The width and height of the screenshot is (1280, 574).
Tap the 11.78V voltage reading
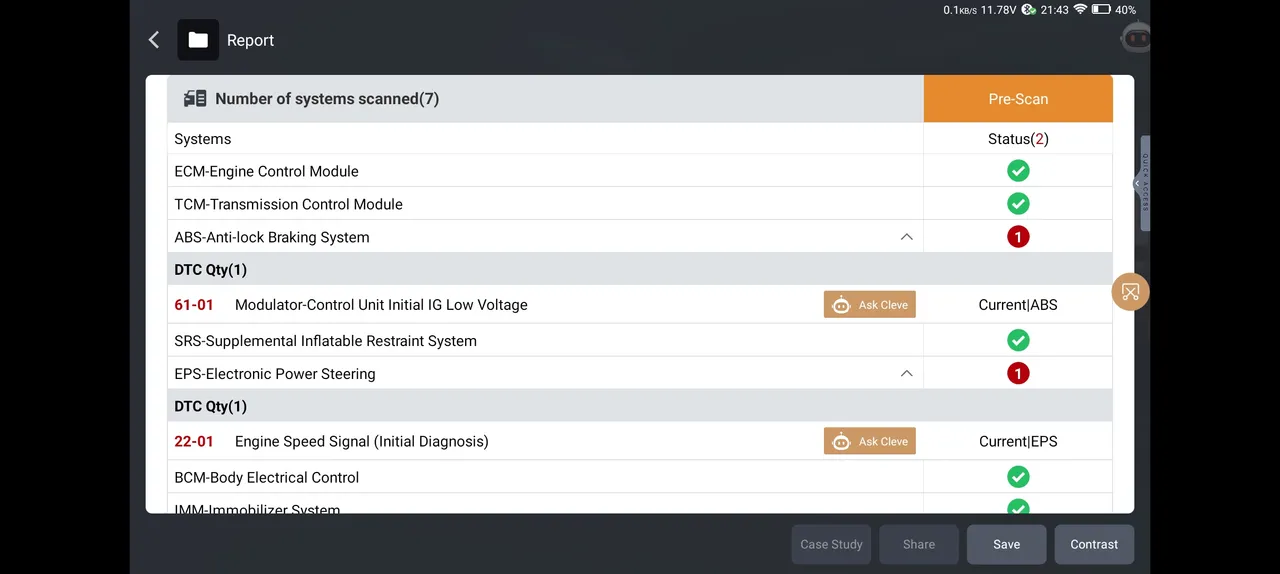(x=998, y=10)
